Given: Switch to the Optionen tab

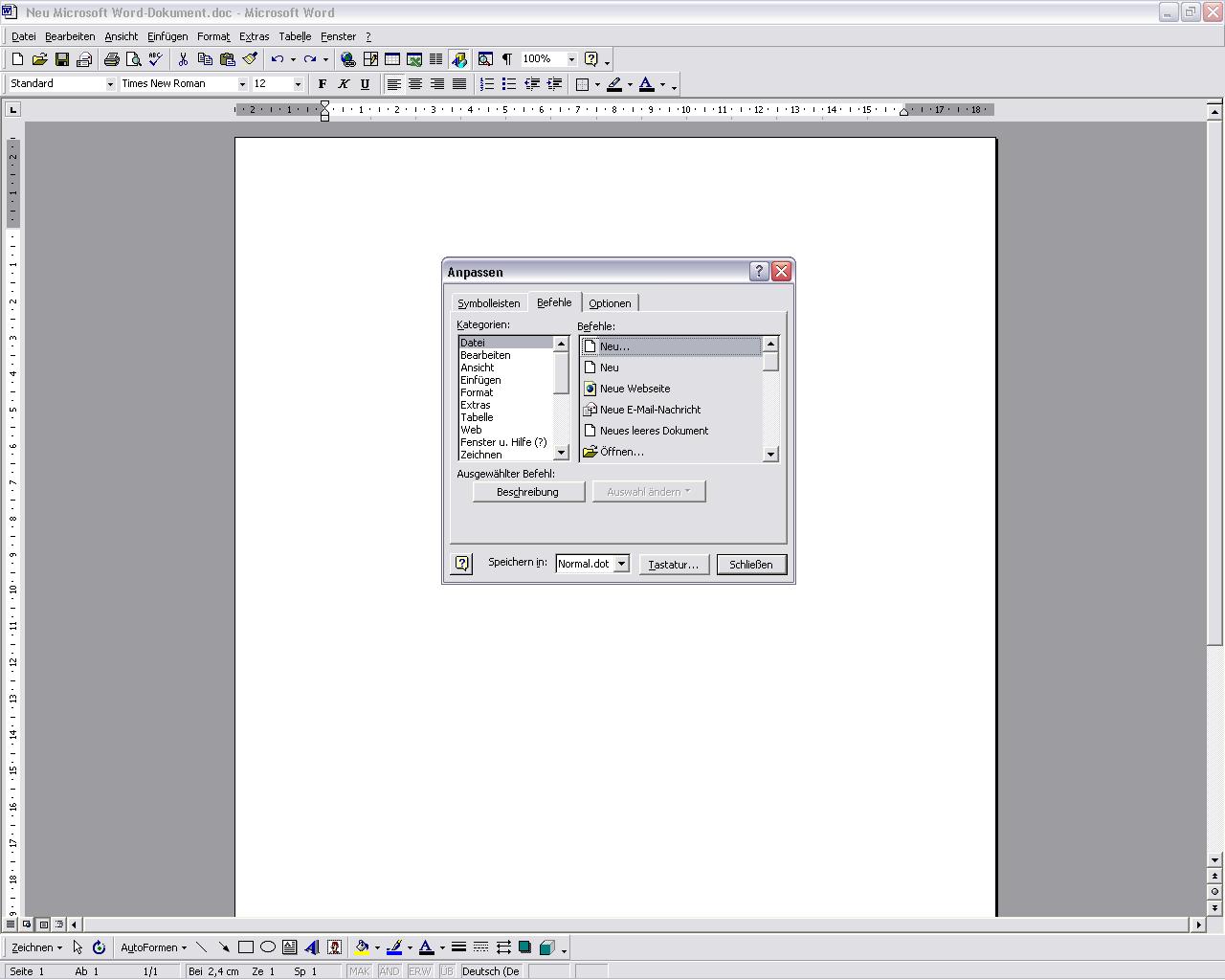Looking at the screenshot, I should 610,303.
